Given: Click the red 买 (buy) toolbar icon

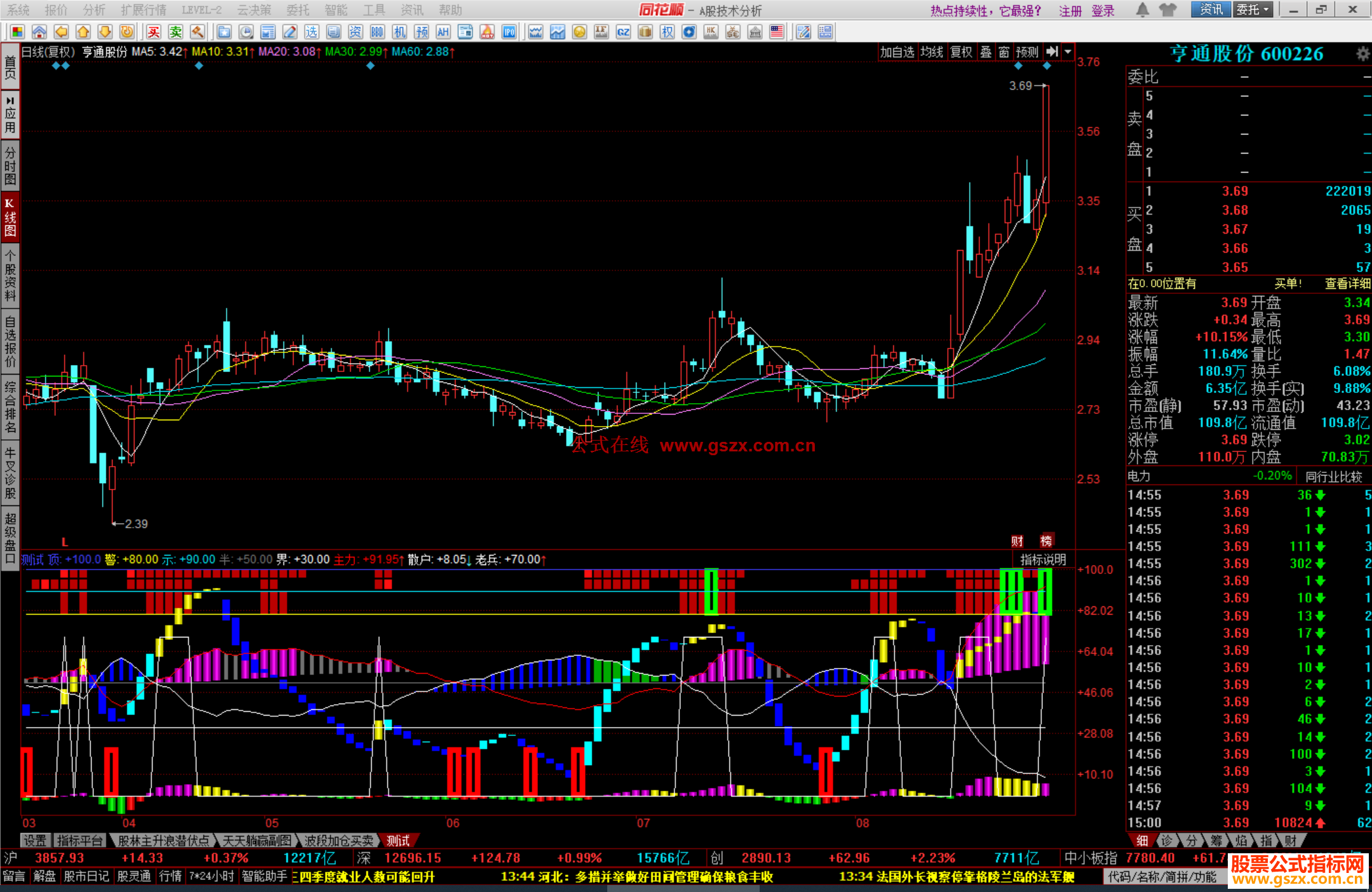Looking at the screenshot, I should tap(154, 32).
